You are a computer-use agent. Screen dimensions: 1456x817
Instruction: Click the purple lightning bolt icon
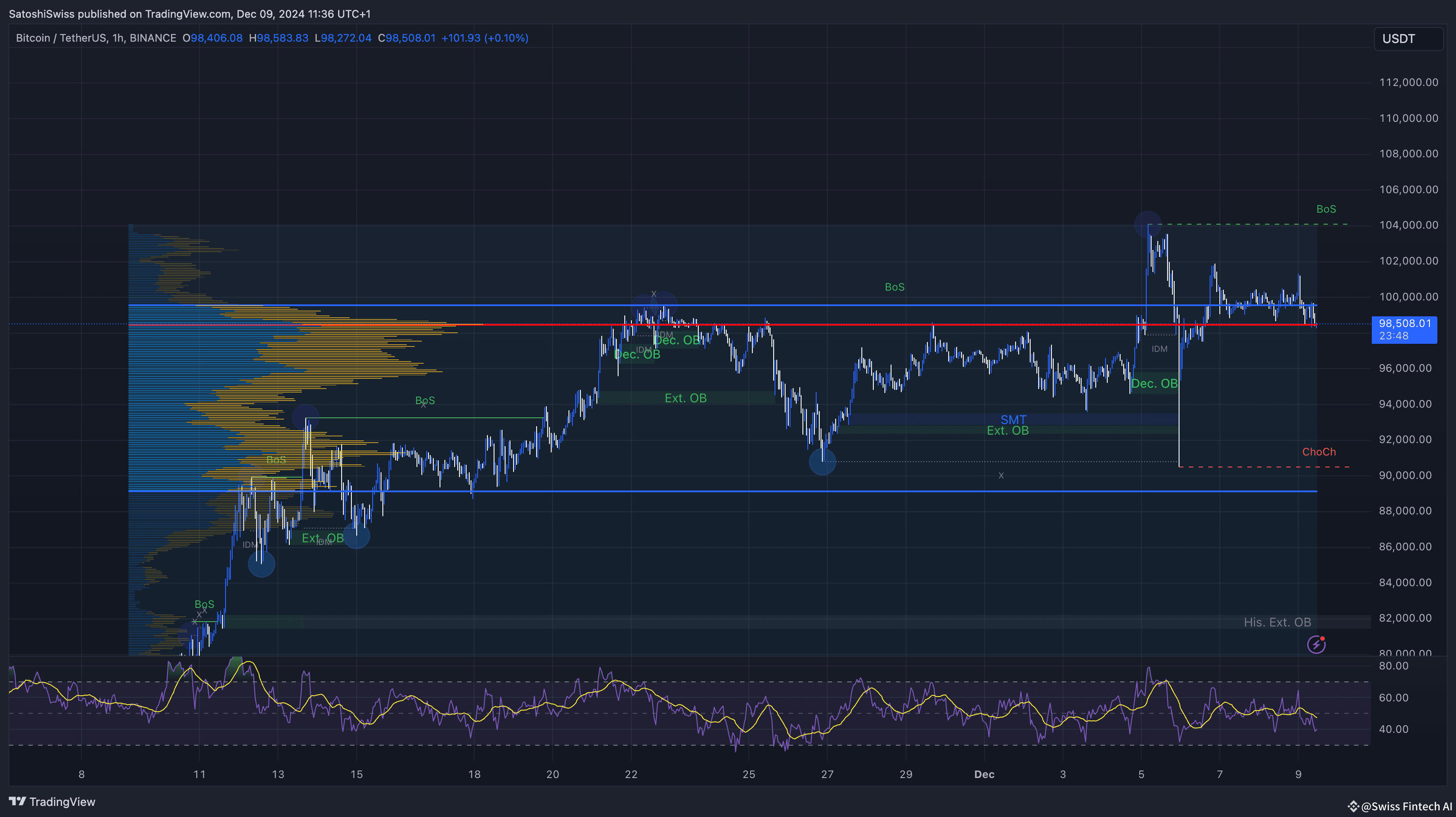point(1316,644)
